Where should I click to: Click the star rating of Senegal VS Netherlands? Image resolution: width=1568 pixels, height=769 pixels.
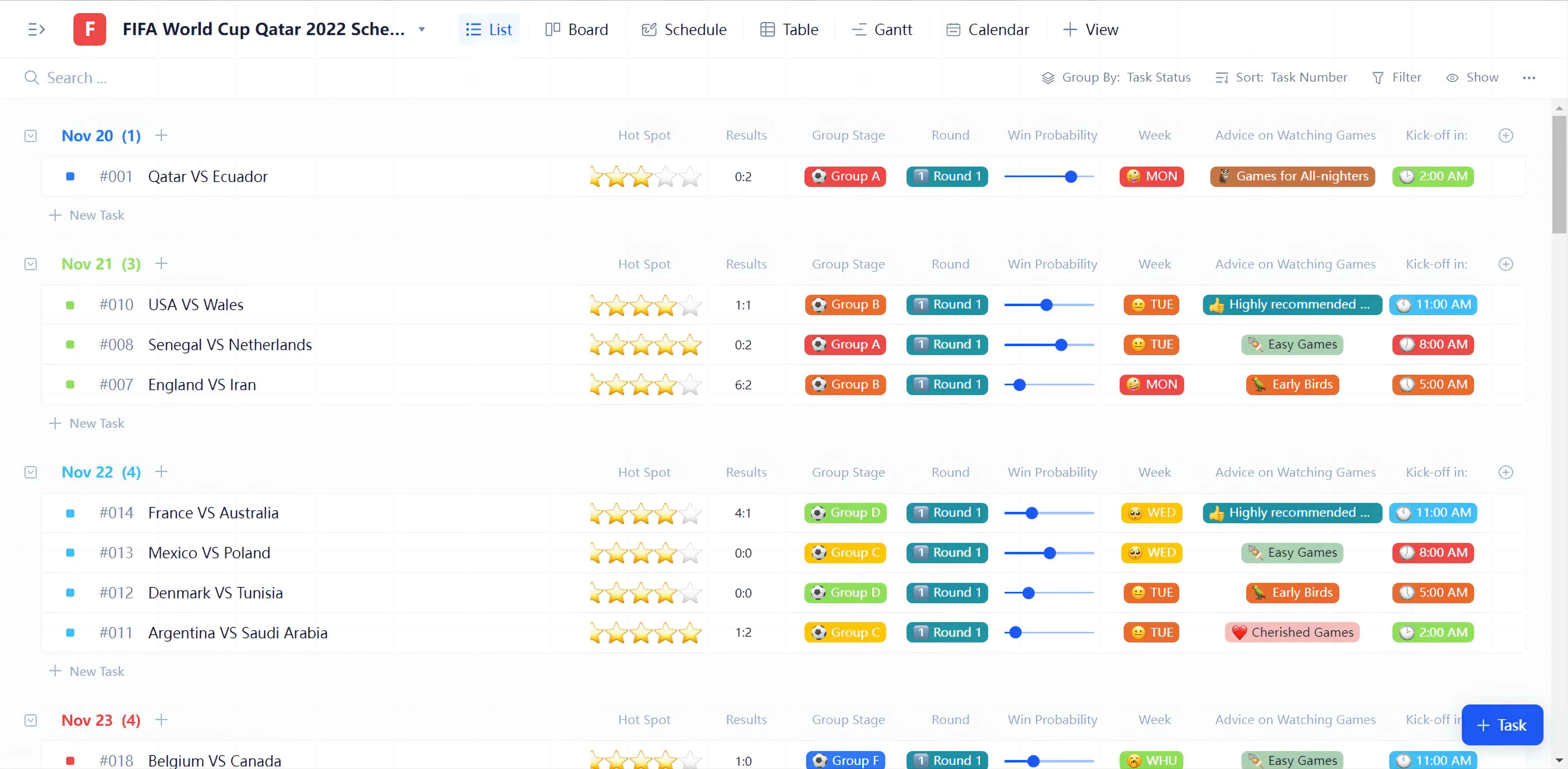(645, 344)
